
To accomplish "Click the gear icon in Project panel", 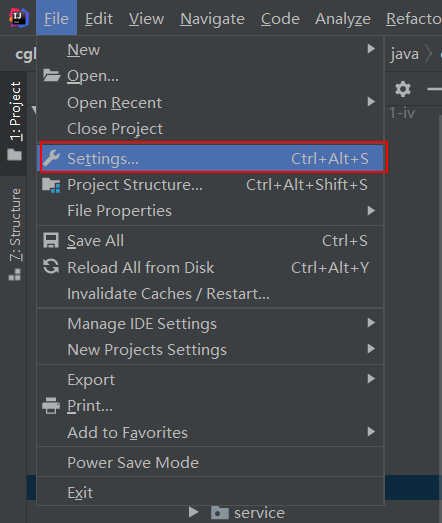I will (403, 89).
